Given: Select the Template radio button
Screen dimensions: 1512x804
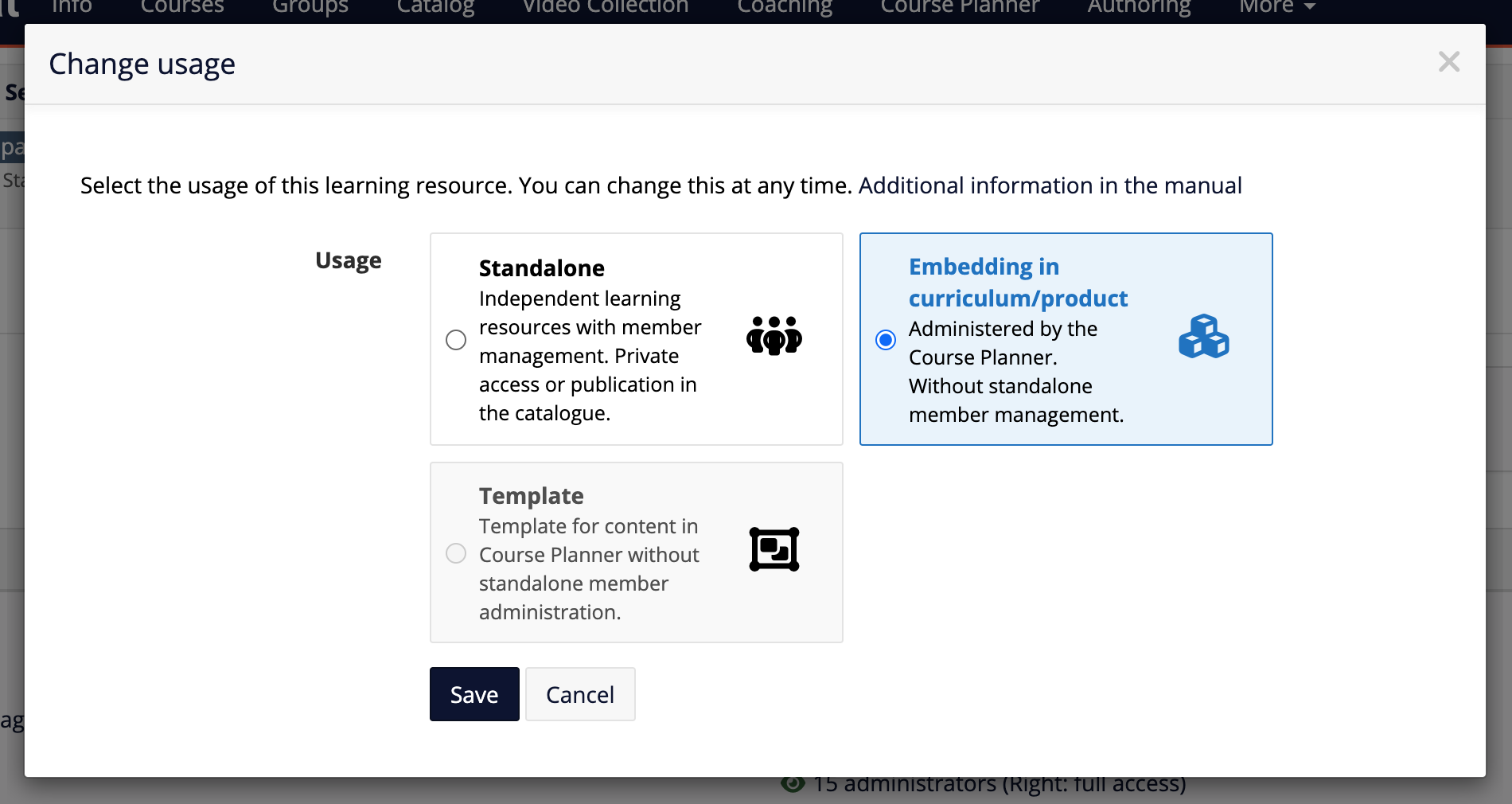Looking at the screenshot, I should tap(456, 553).
